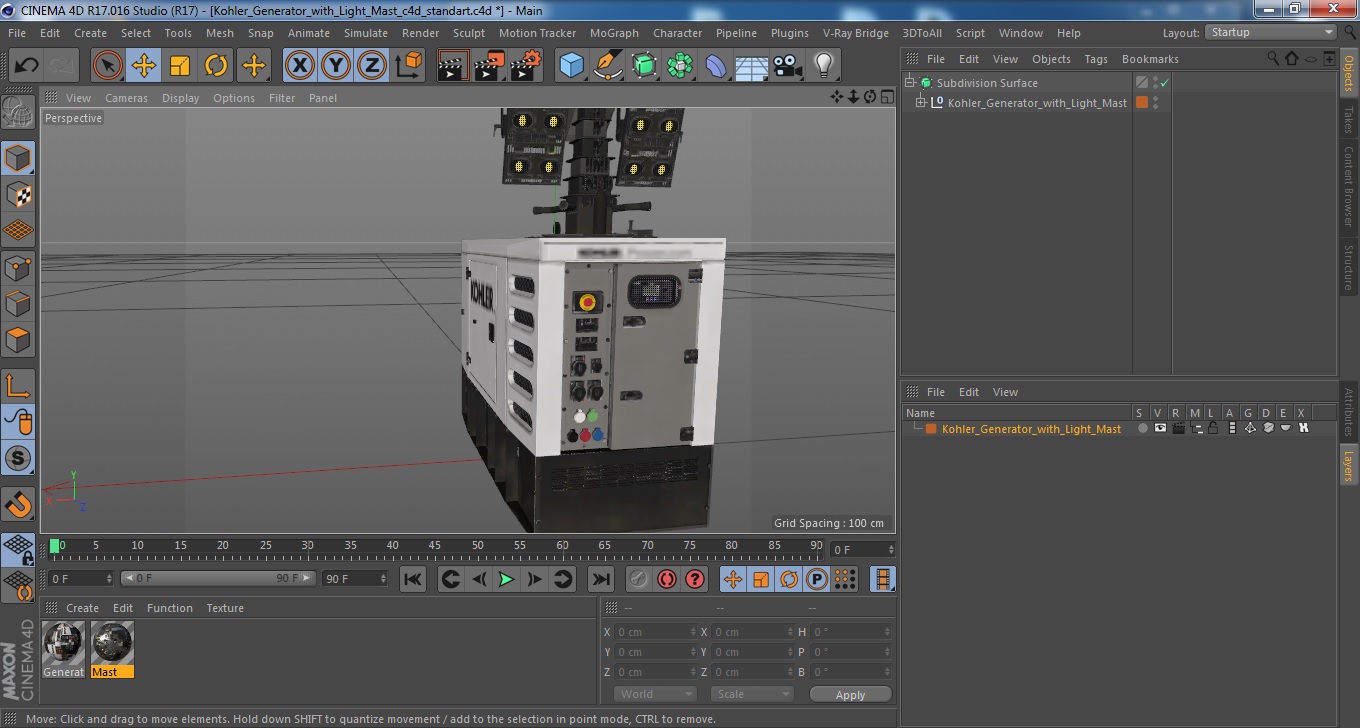Collapse the Subdivision Surface hierarchy

tap(910, 83)
